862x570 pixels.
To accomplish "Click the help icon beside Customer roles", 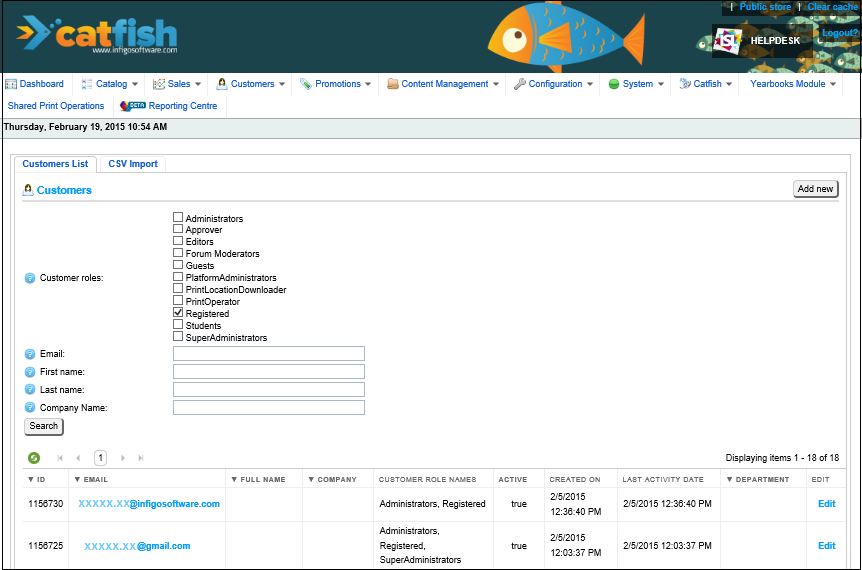I will [x=30, y=278].
